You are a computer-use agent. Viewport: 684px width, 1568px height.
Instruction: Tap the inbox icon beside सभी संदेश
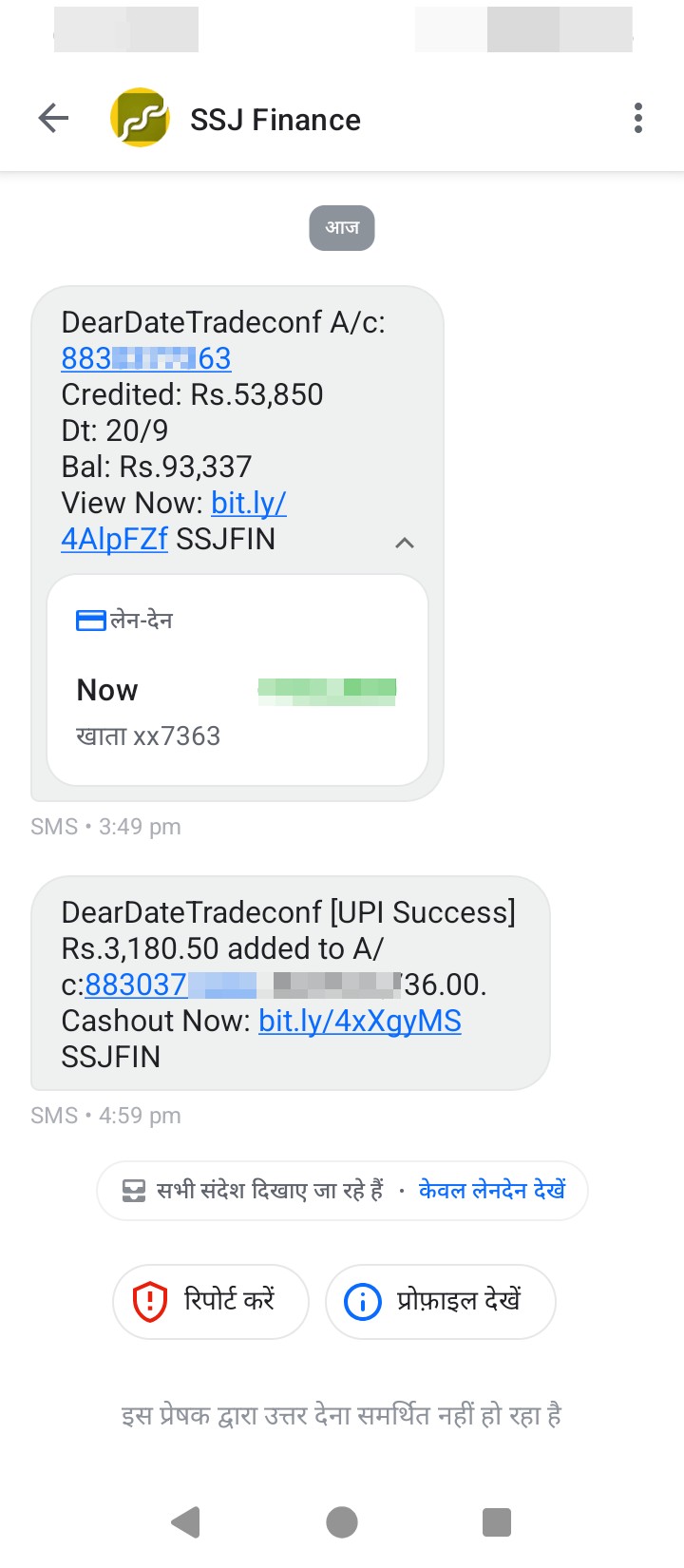(x=134, y=1191)
